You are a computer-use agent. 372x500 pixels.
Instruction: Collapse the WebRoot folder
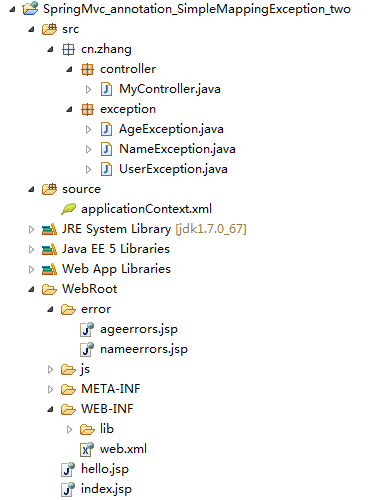pyautogui.click(x=31, y=290)
